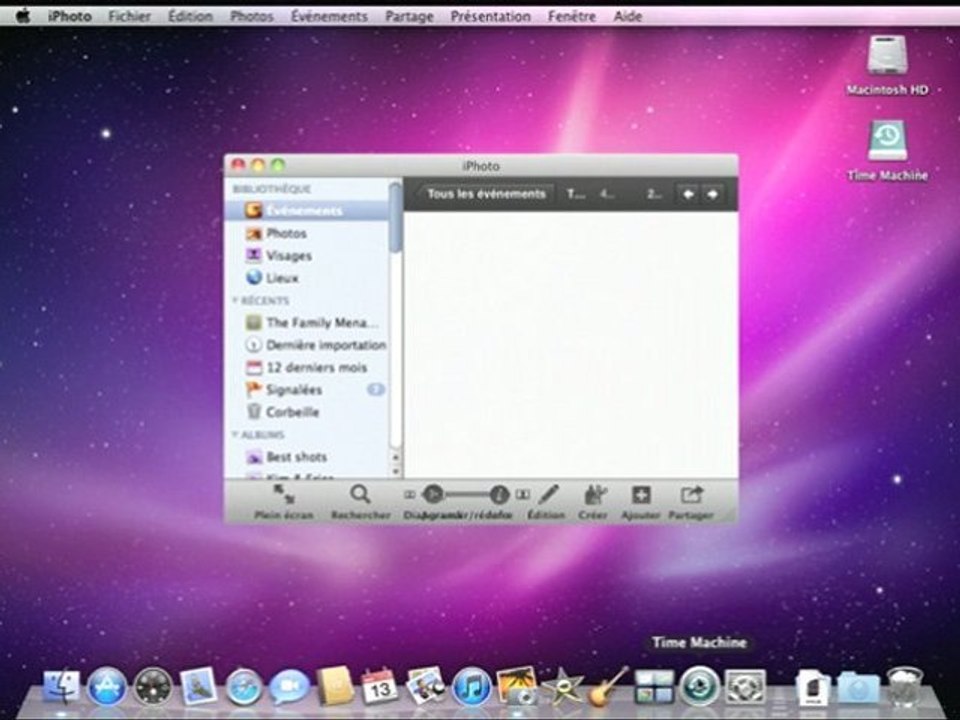Image resolution: width=960 pixels, height=720 pixels.
Task: Open the Présentation menu
Action: click(x=490, y=16)
